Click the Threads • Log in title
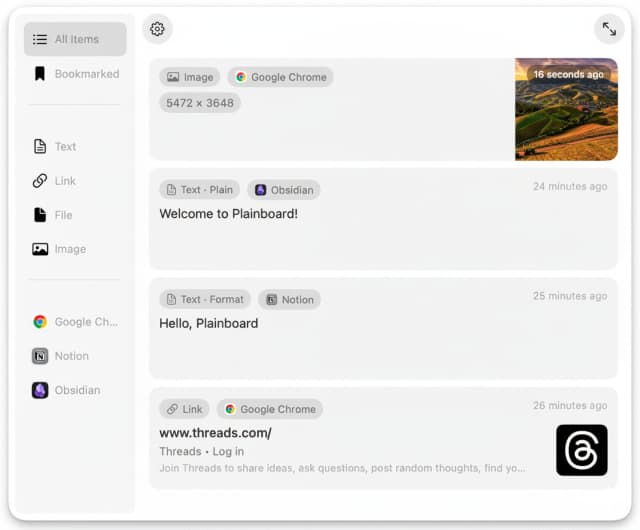Viewport: 640px width, 530px height. [x=202, y=452]
